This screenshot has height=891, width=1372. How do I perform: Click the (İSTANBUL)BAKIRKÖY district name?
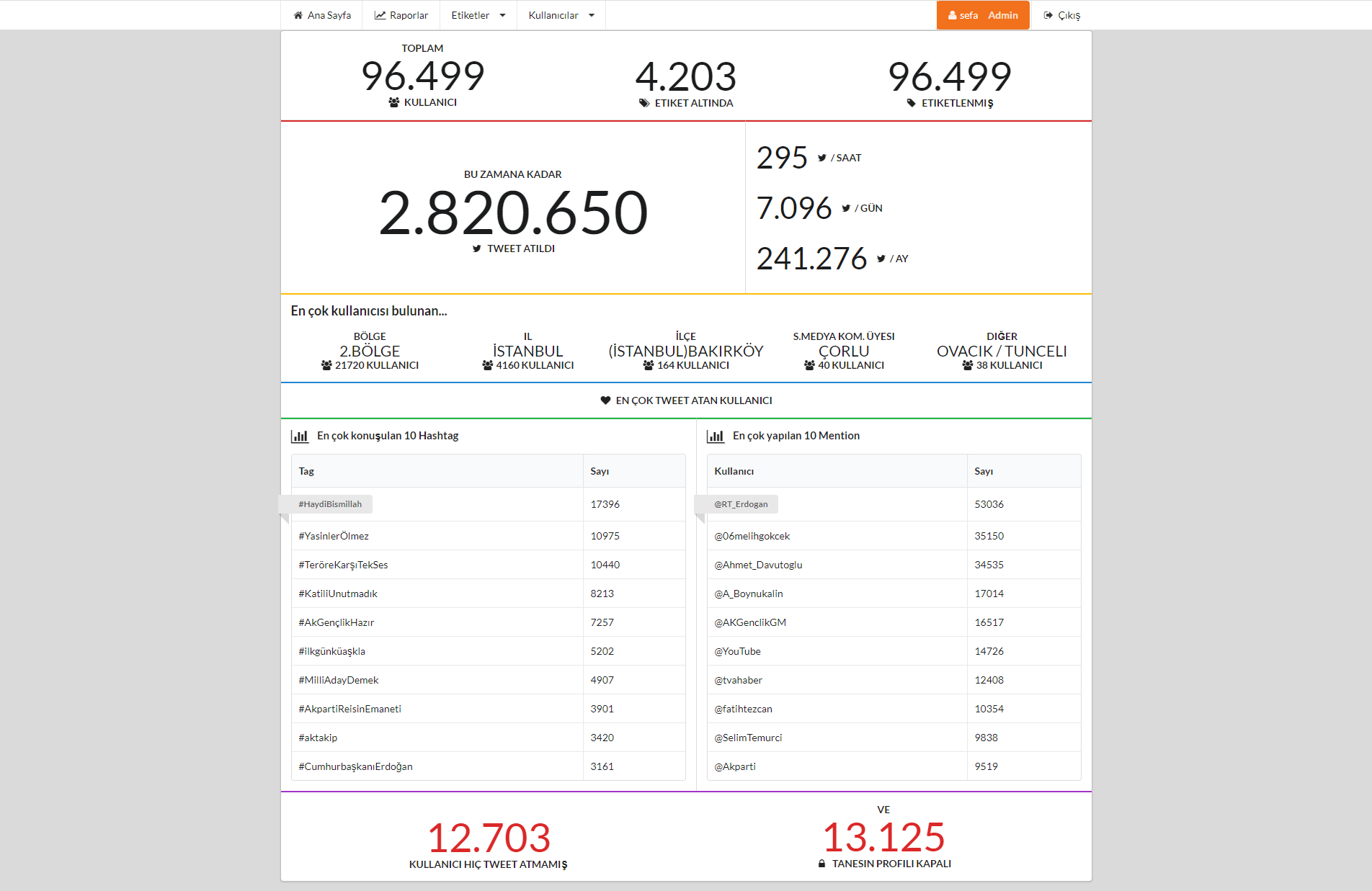pyautogui.click(x=686, y=352)
